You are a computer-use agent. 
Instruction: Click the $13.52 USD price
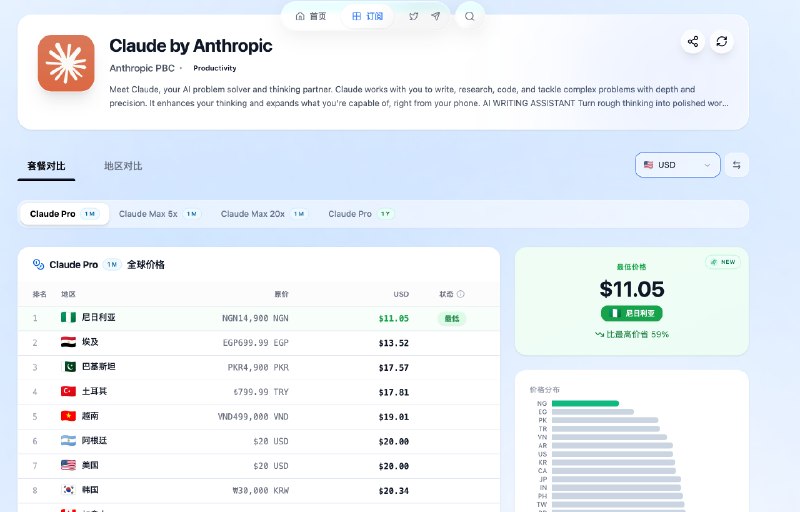click(x=393, y=343)
